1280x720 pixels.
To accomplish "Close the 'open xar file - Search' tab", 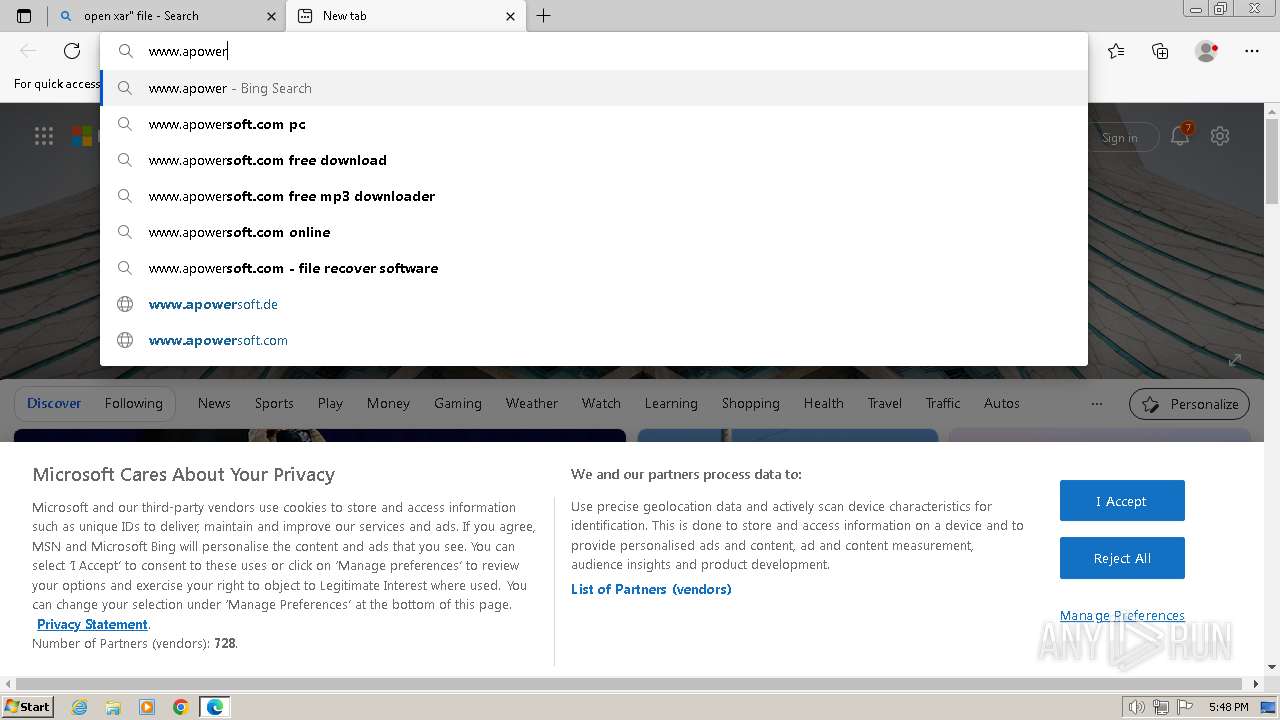I will pos(271,16).
